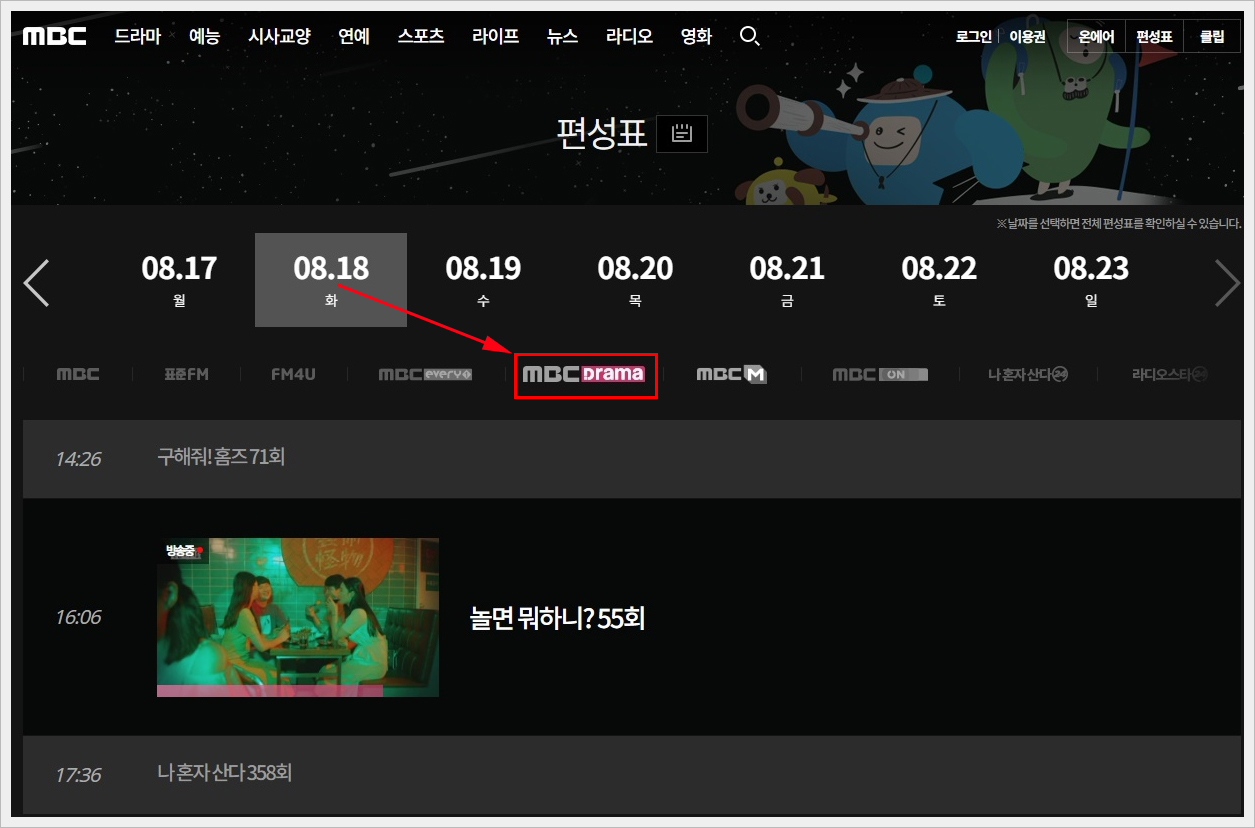This screenshot has width=1255, height=828.
Task: Select the MBC ON channel
Action: pyautogui.click(x=880, y=374)
